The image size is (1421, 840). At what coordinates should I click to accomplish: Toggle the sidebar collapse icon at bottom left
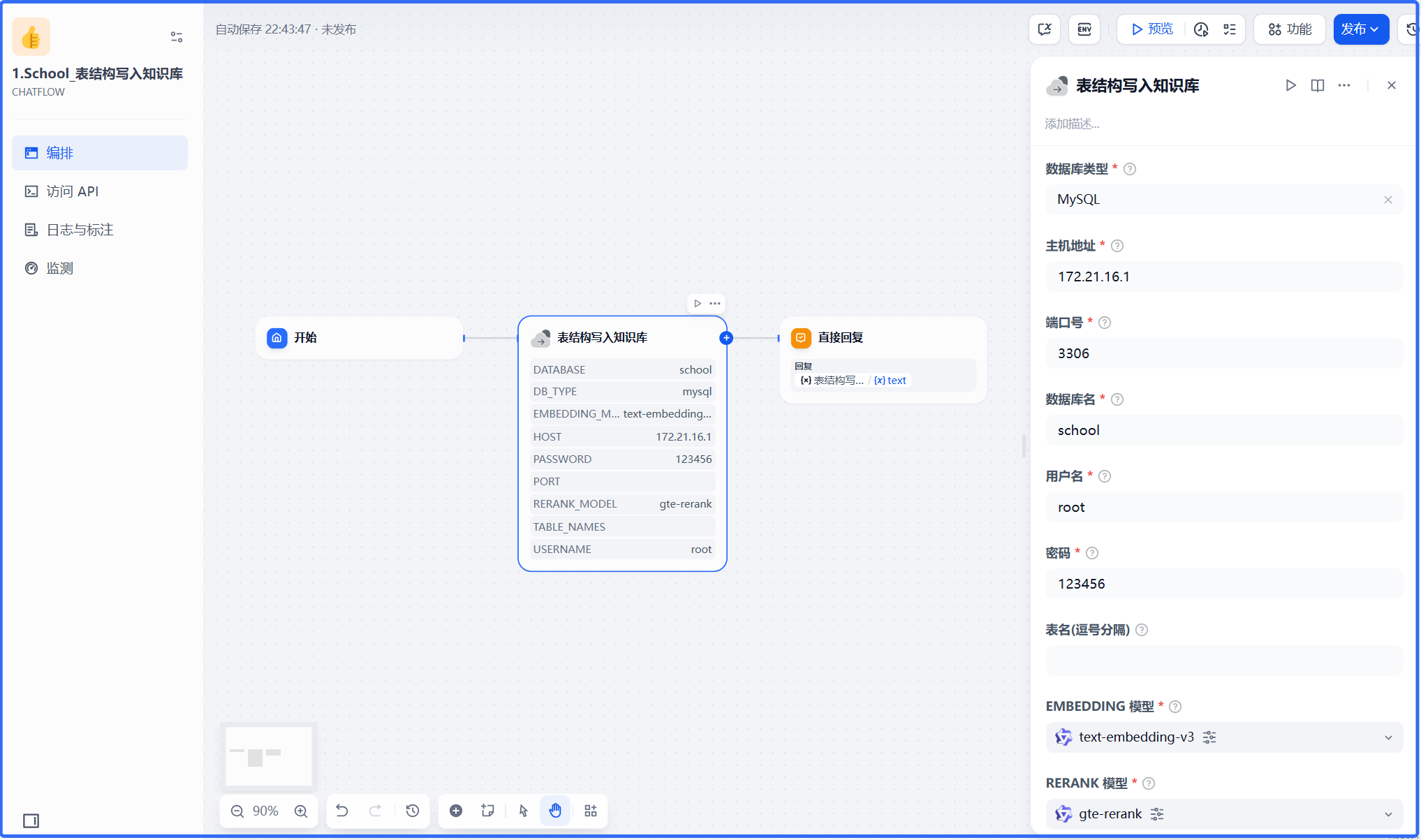pos(31,820)
